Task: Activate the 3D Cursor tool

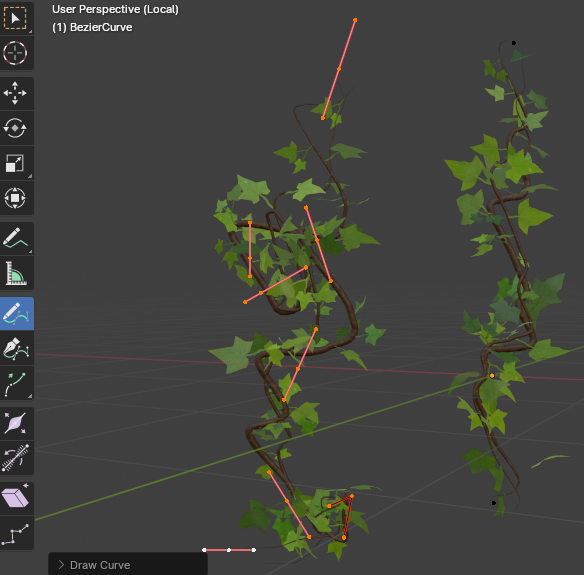Action: coord(15,53)
